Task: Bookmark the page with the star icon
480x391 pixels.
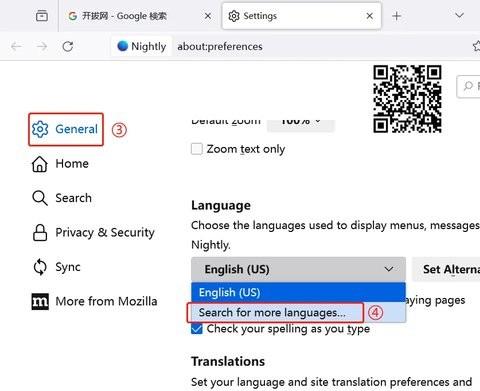Action: click(x=476, y=46)
